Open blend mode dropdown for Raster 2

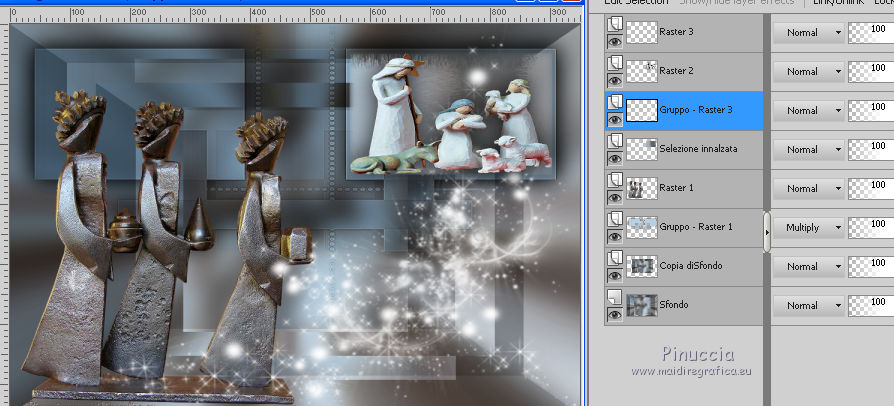click(x=808, y=71)
